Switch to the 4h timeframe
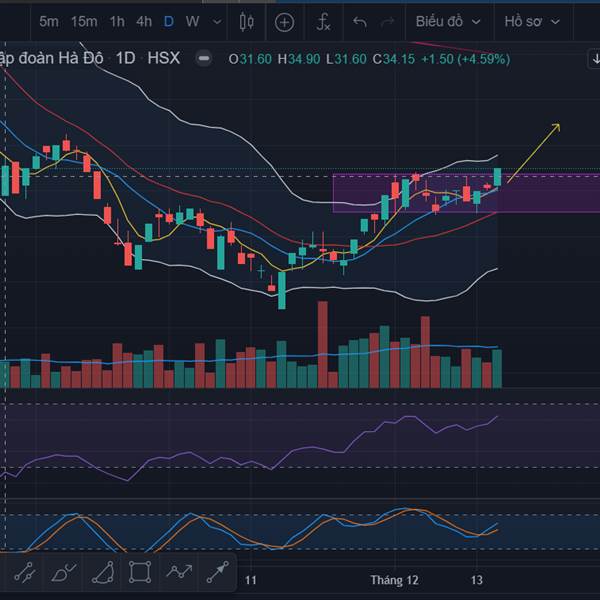Image resolution: width=600 pixels, height=600 pixels. tap(144, 22)
